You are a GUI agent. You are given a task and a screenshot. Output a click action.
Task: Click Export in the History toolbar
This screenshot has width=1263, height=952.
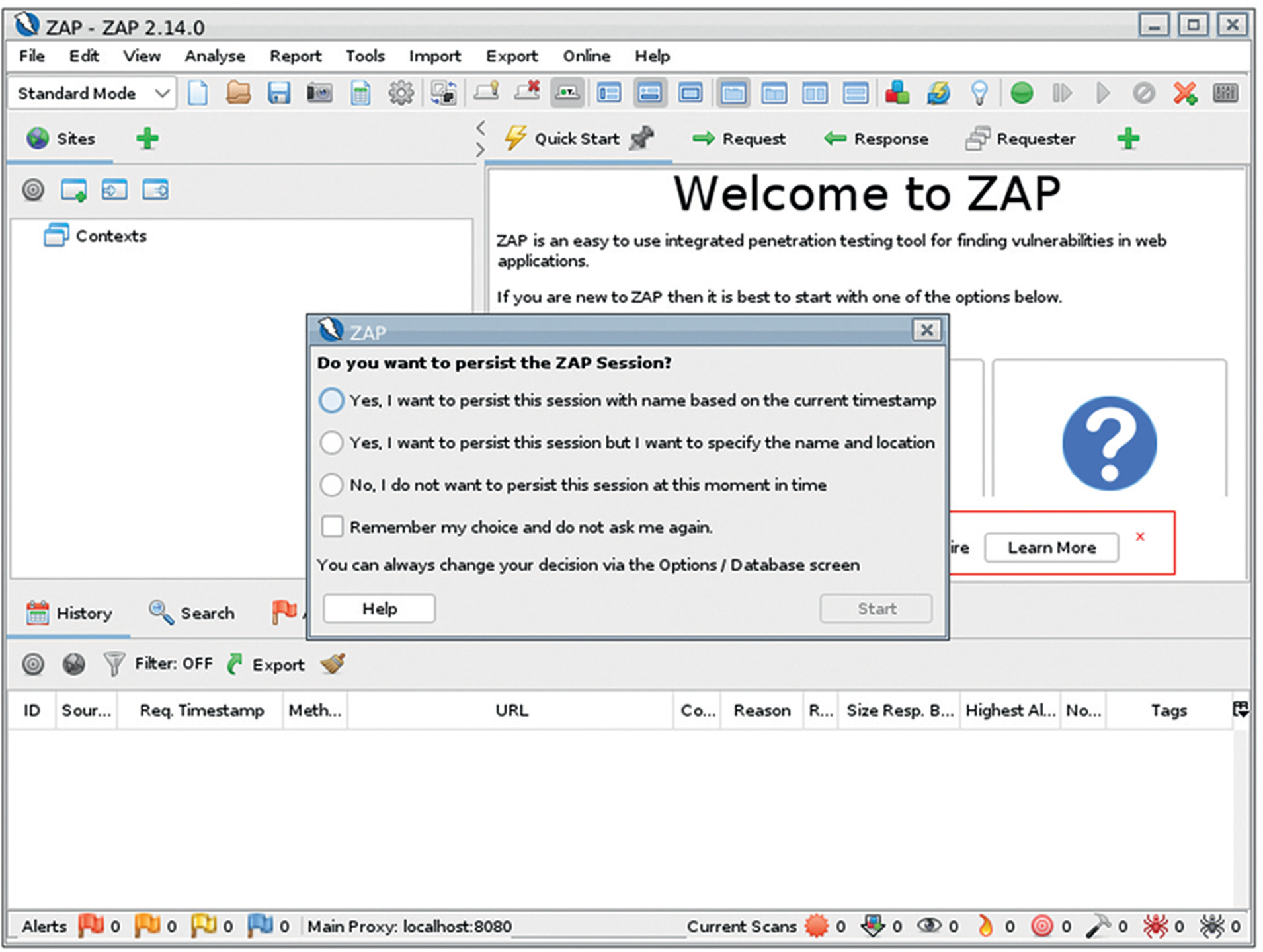266,664
